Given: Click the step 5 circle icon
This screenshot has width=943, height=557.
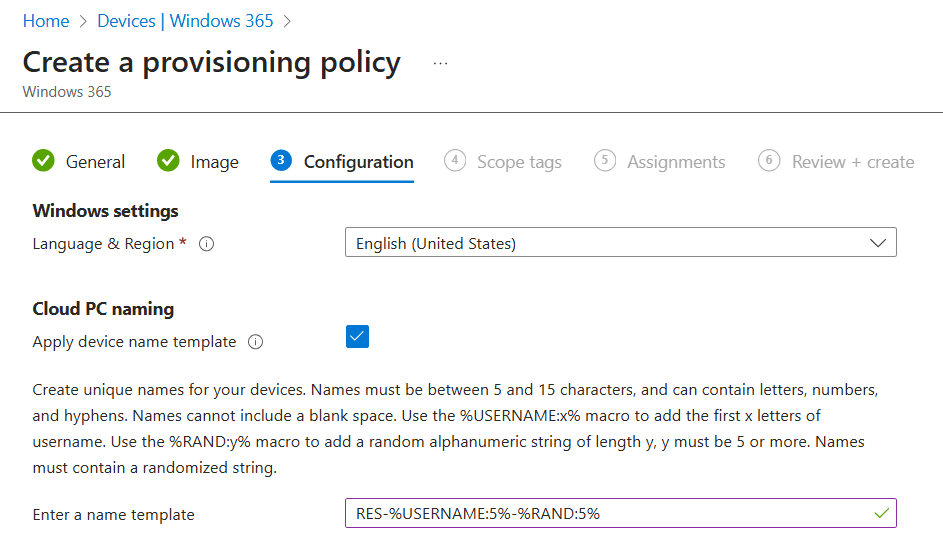Looking at the screenshot, I should pos(604,161).
